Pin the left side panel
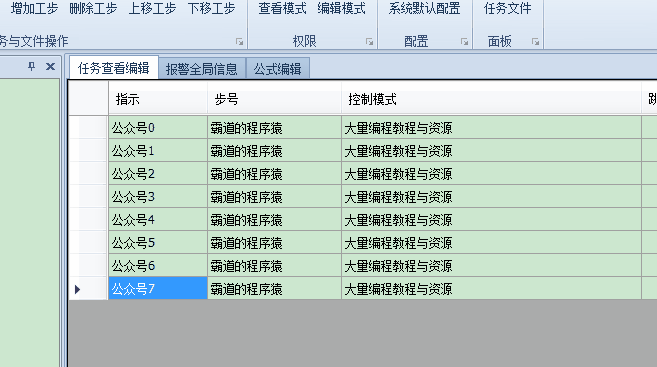This screenshot has height=367, width=657. point(31,66)
